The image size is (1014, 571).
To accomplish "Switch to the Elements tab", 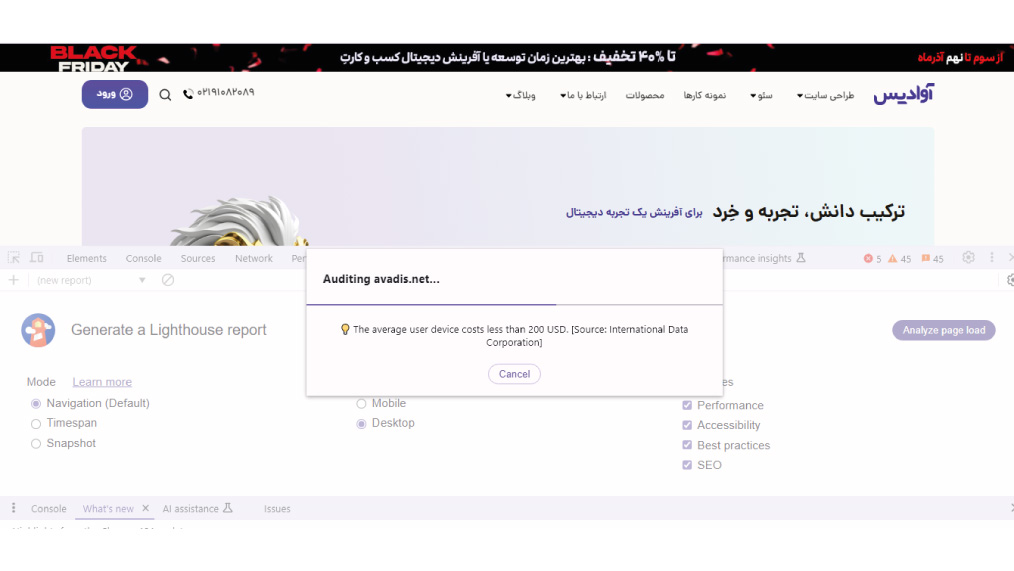I will (x=86, y=258).
